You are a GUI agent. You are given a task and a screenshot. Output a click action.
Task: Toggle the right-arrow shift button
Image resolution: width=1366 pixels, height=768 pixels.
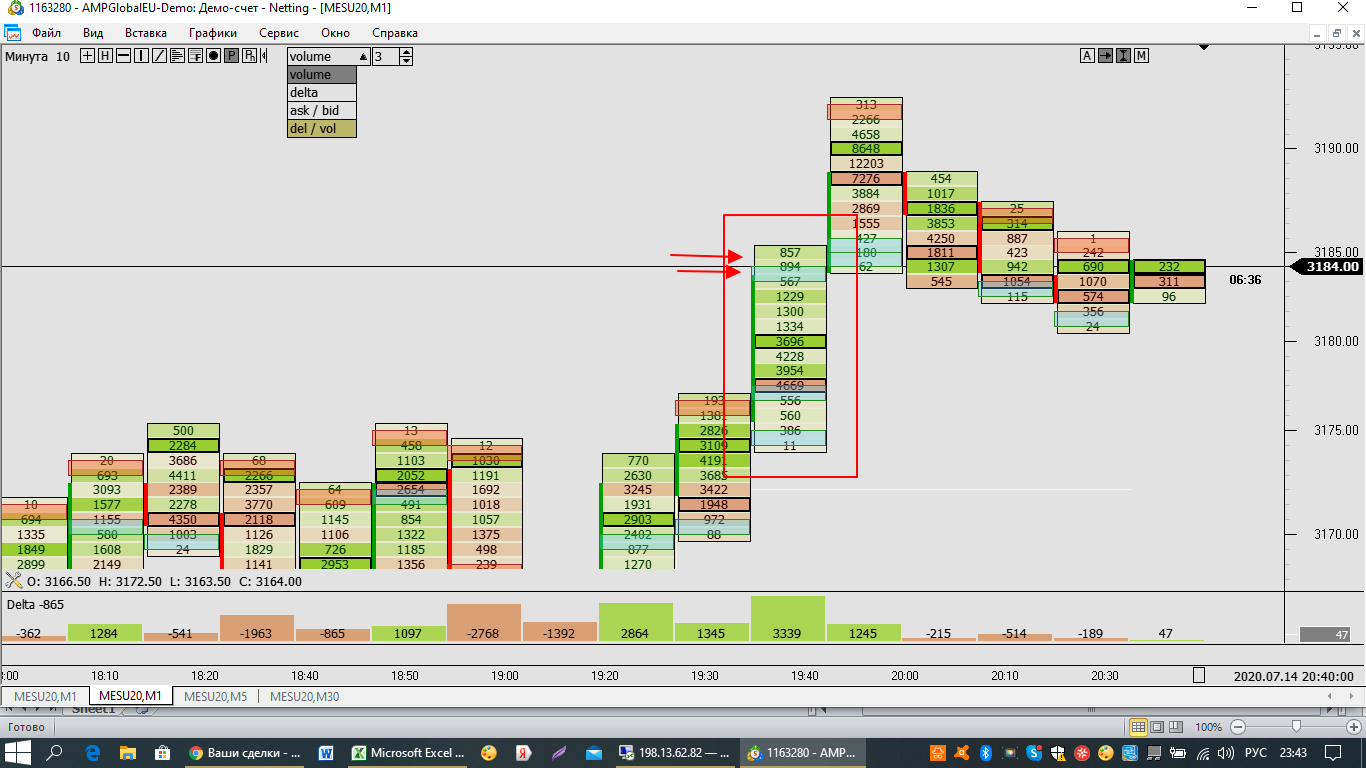(x=1105, y=56)
